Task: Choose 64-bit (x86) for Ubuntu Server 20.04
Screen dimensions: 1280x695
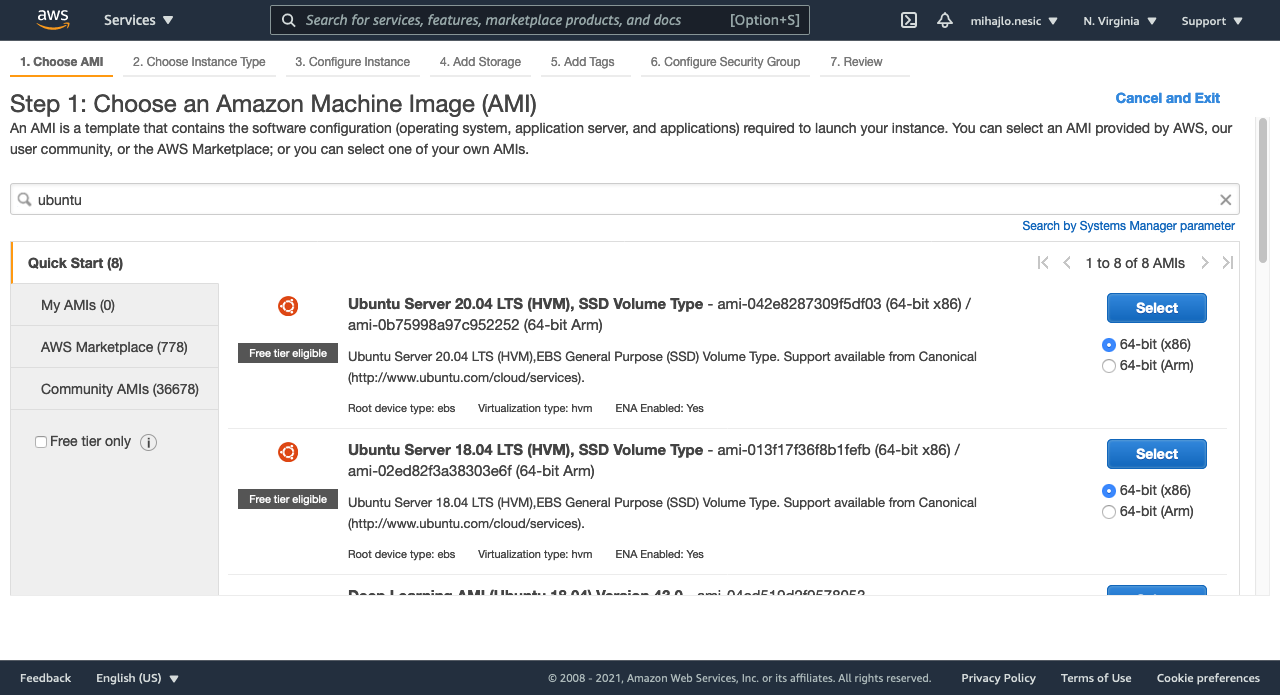Action: tap(1108, 345)
